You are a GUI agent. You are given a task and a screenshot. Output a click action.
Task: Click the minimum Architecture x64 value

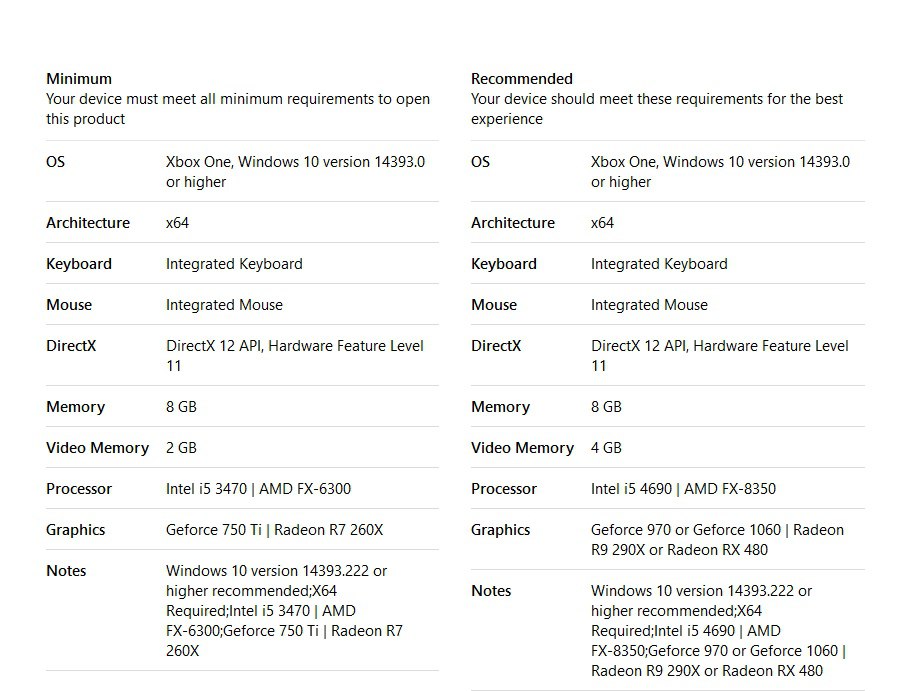coord(177,223)
